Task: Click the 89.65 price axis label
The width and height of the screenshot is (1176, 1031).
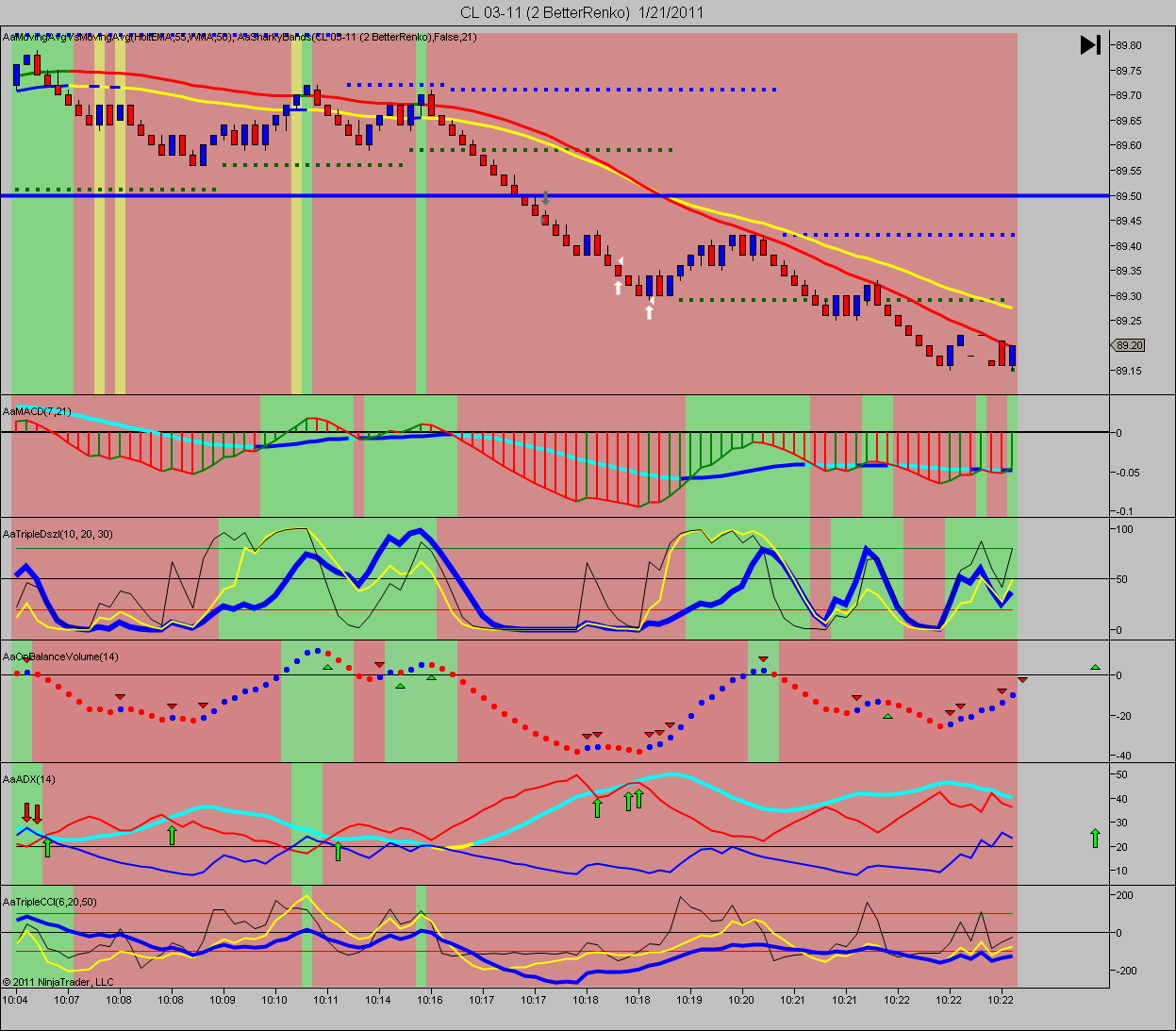Action: point(1129,121)
